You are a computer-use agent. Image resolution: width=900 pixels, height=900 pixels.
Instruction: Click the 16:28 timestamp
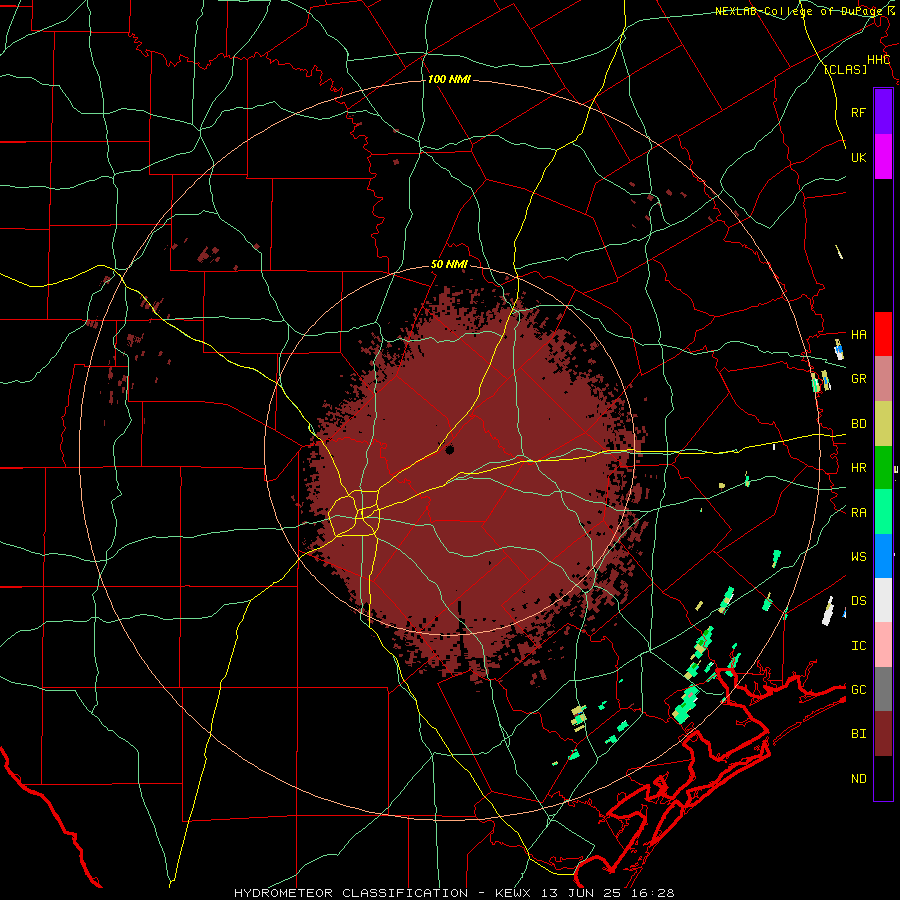pos(654,893)
